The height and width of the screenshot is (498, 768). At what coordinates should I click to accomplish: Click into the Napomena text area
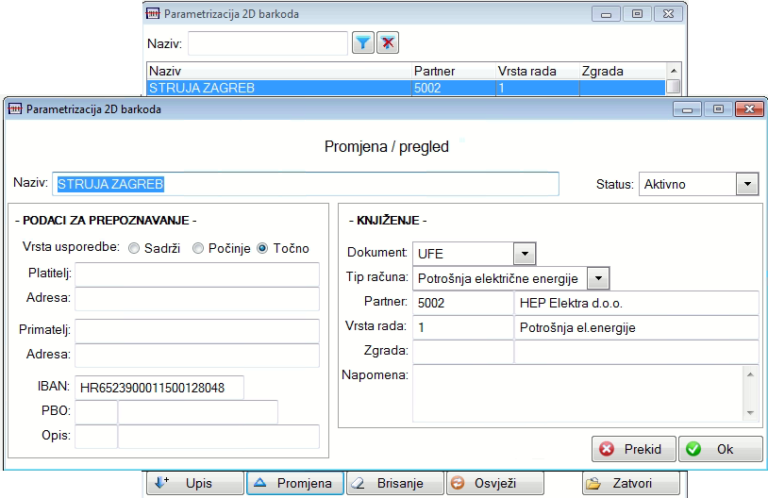coord(578,394)
